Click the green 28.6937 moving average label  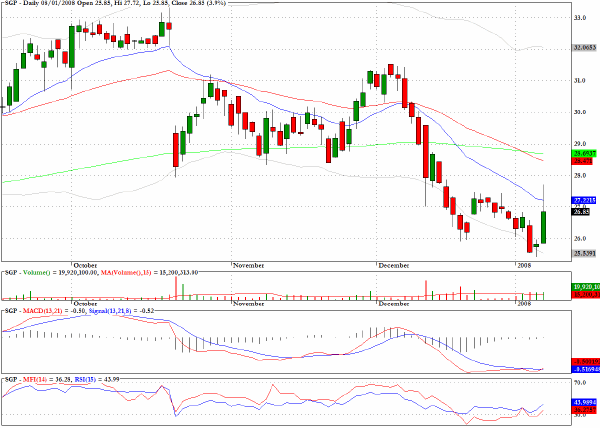coord(584,153)
